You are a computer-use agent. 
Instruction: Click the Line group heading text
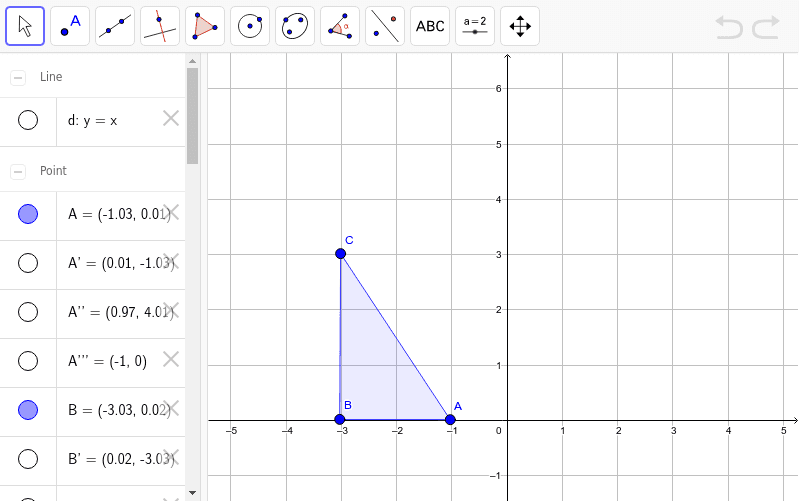[x=51, y=77]
